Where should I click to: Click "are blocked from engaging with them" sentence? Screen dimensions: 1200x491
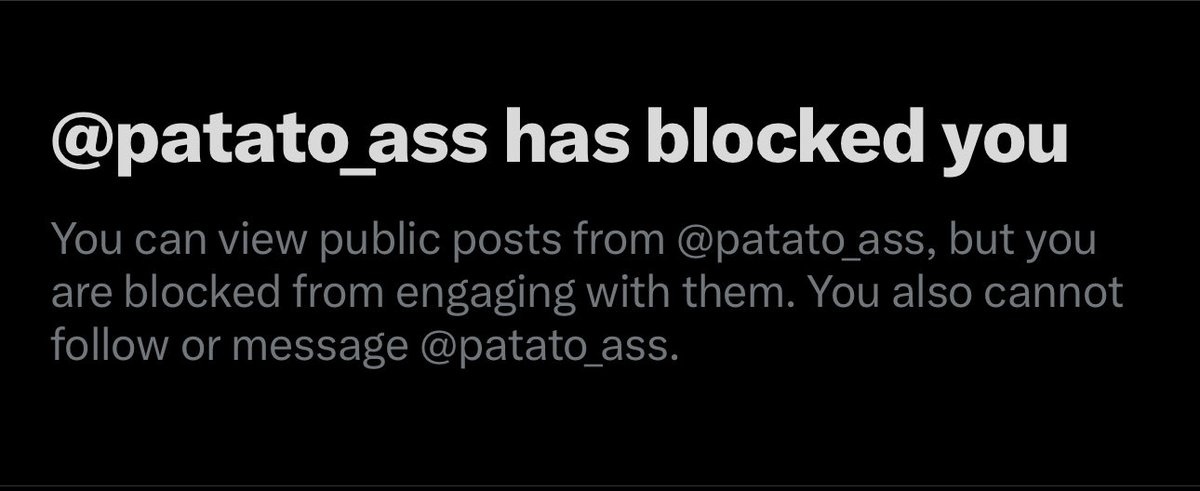[427, 294]
